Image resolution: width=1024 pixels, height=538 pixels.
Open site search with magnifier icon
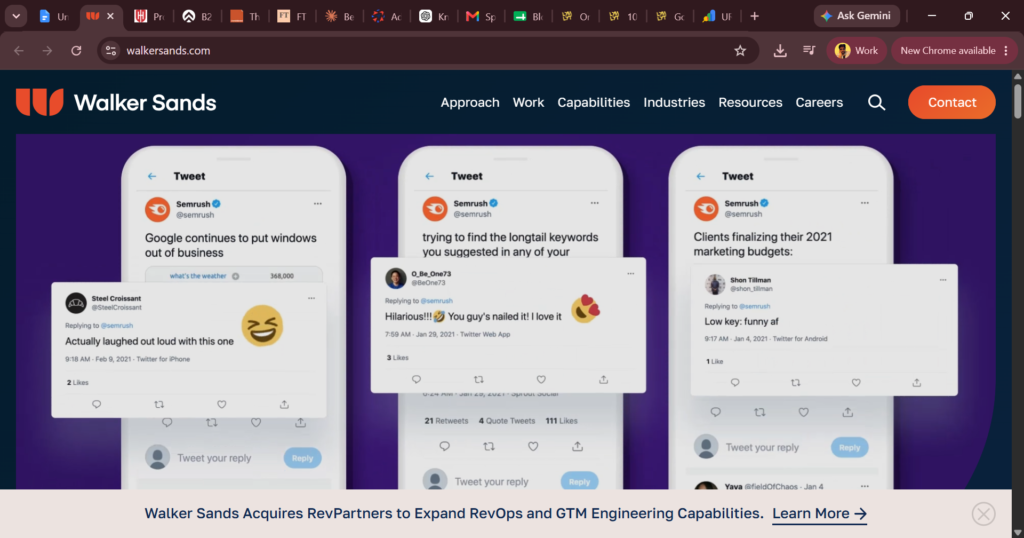(x=876, y=103)
